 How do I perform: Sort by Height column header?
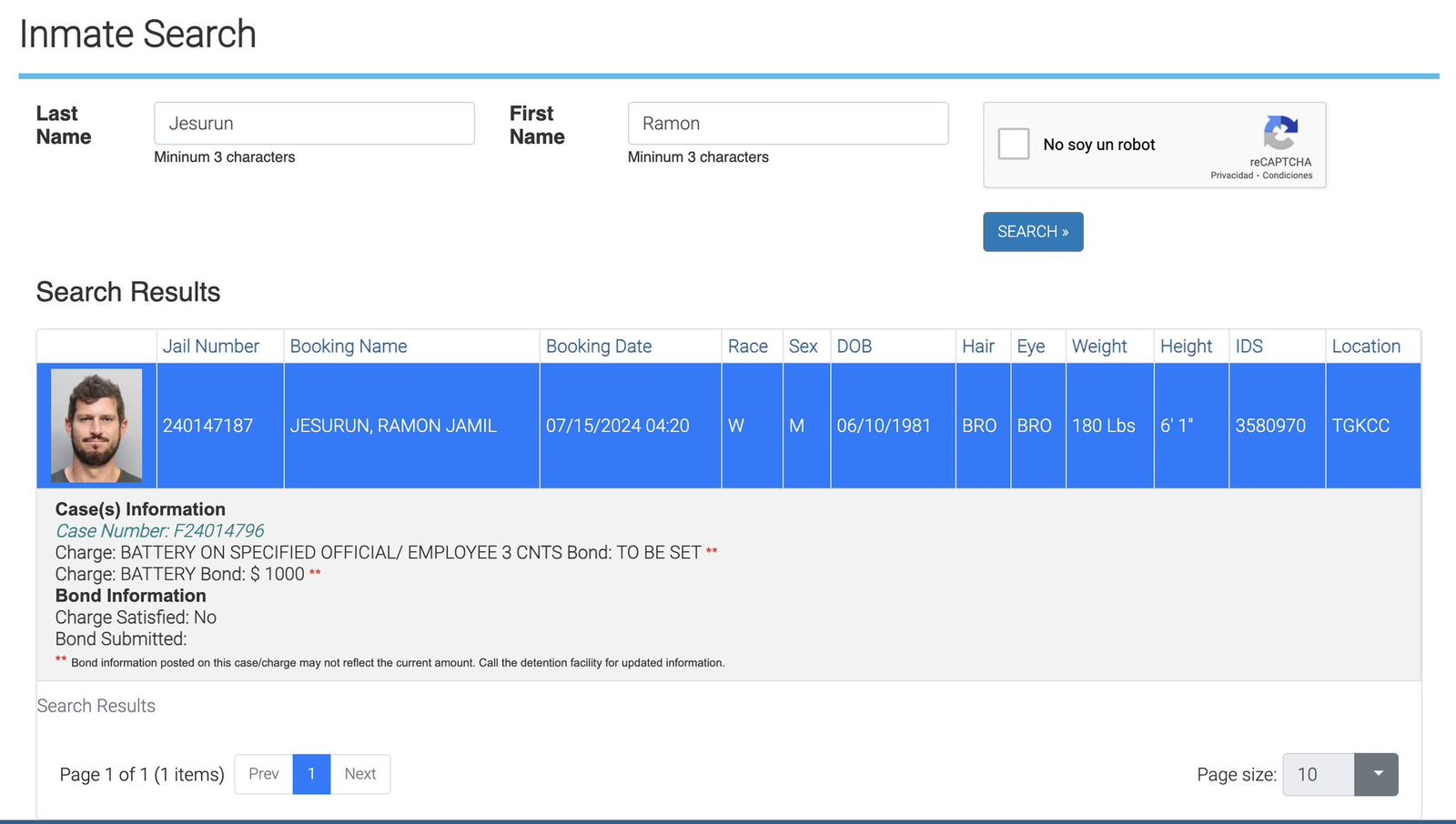tap(1186, 347)
